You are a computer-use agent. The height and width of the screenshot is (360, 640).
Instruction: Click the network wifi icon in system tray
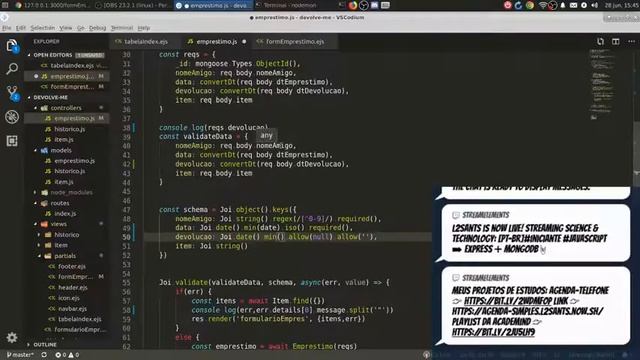[x=542, y=5]
